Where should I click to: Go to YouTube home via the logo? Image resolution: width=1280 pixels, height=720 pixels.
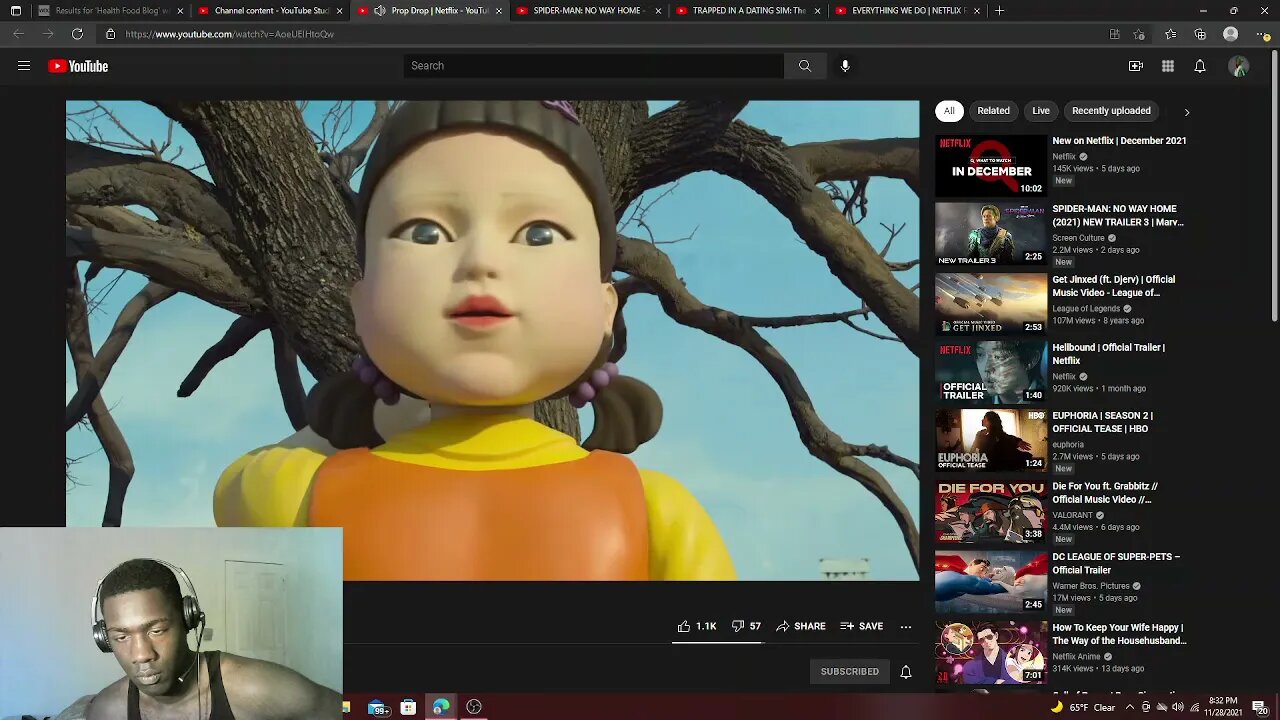pos(78,66)
